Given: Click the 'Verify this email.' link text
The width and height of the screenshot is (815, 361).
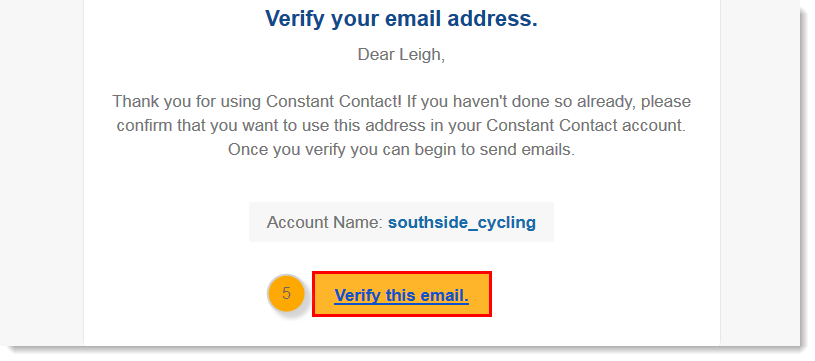Looking at the screenshot, I should (401, 295).
